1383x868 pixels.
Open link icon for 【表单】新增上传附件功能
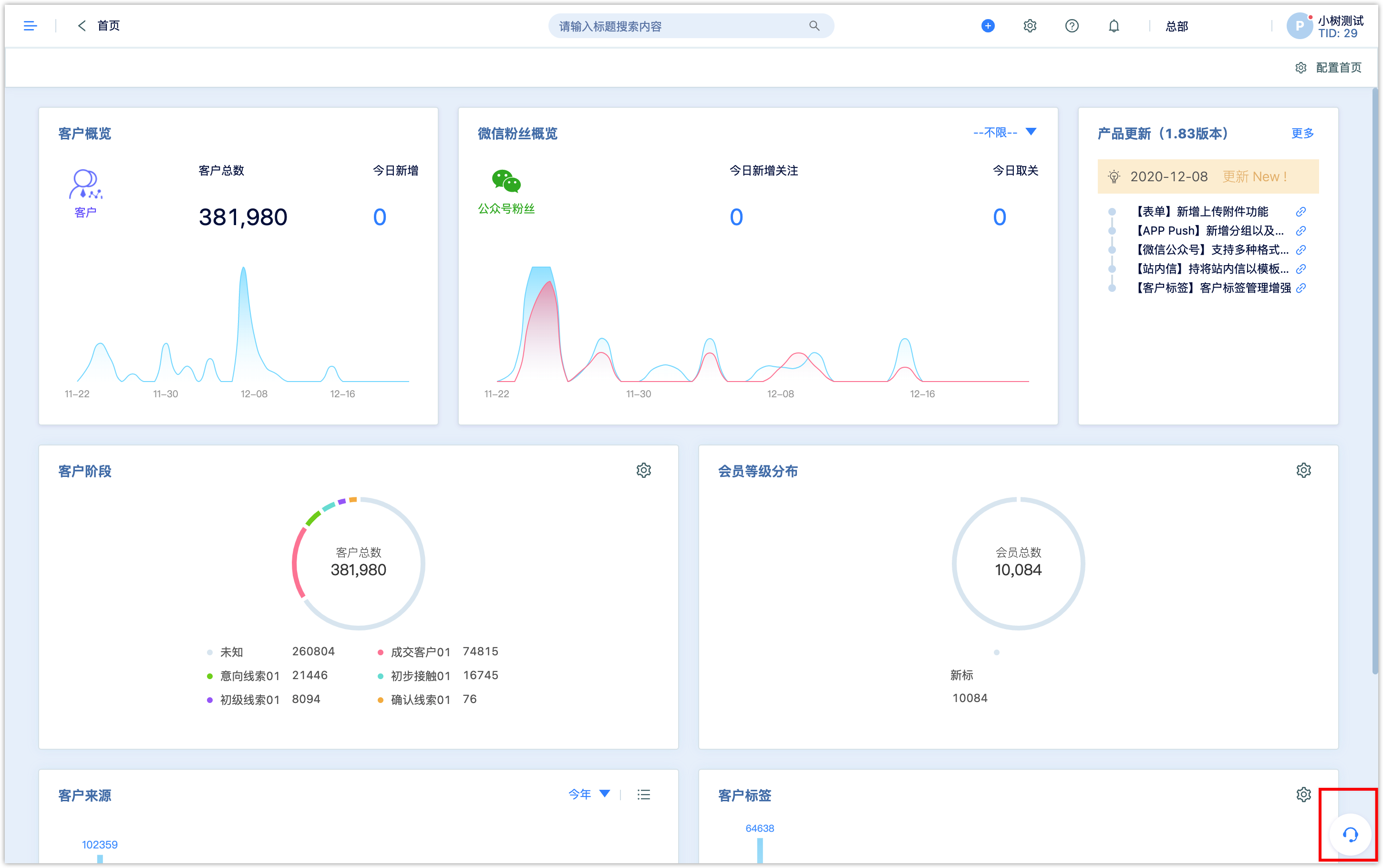[x=1300, y=212]
